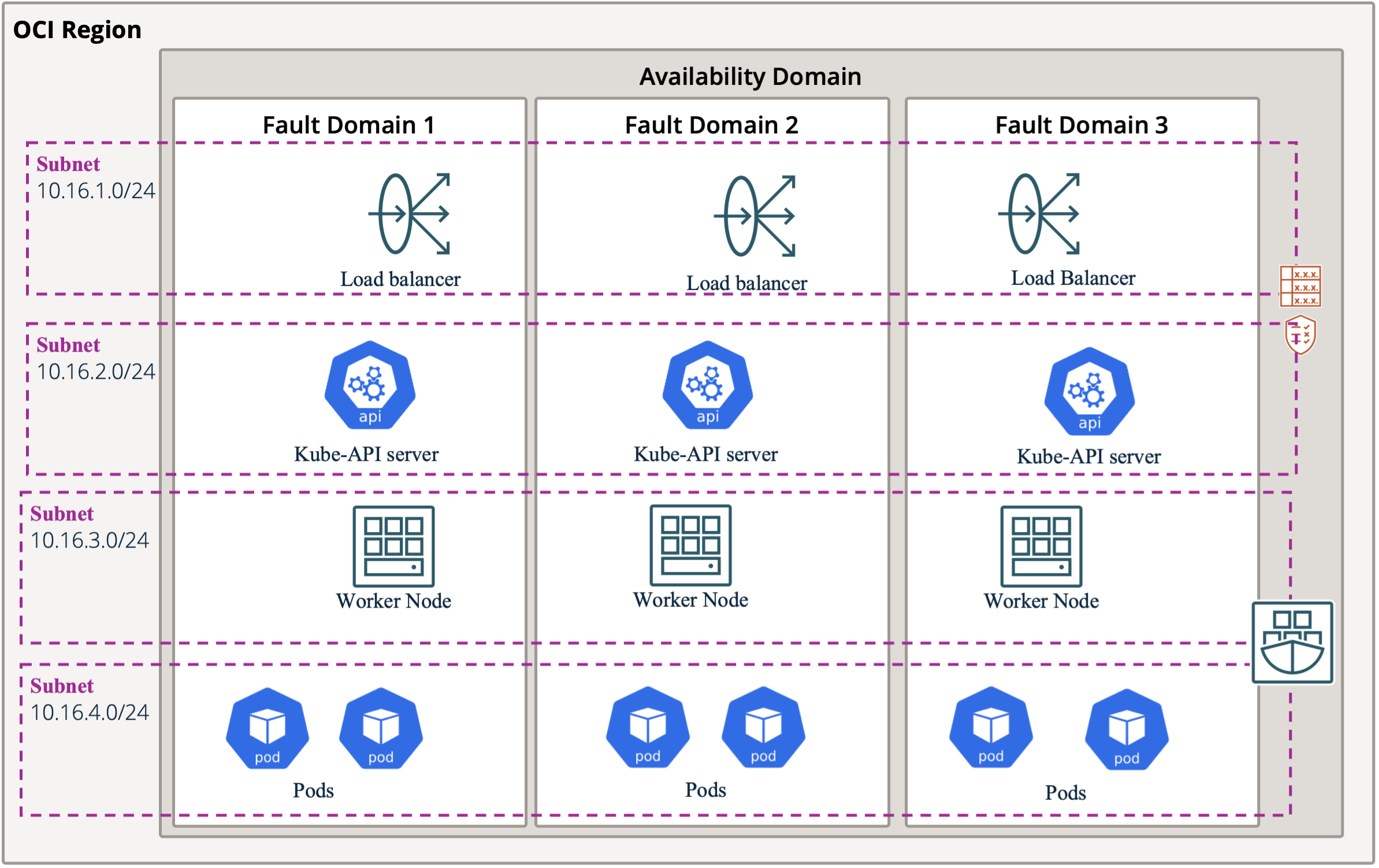Click the Fault Domain 1 load balancer icon

pyautogui.click(x=410, y=214)
